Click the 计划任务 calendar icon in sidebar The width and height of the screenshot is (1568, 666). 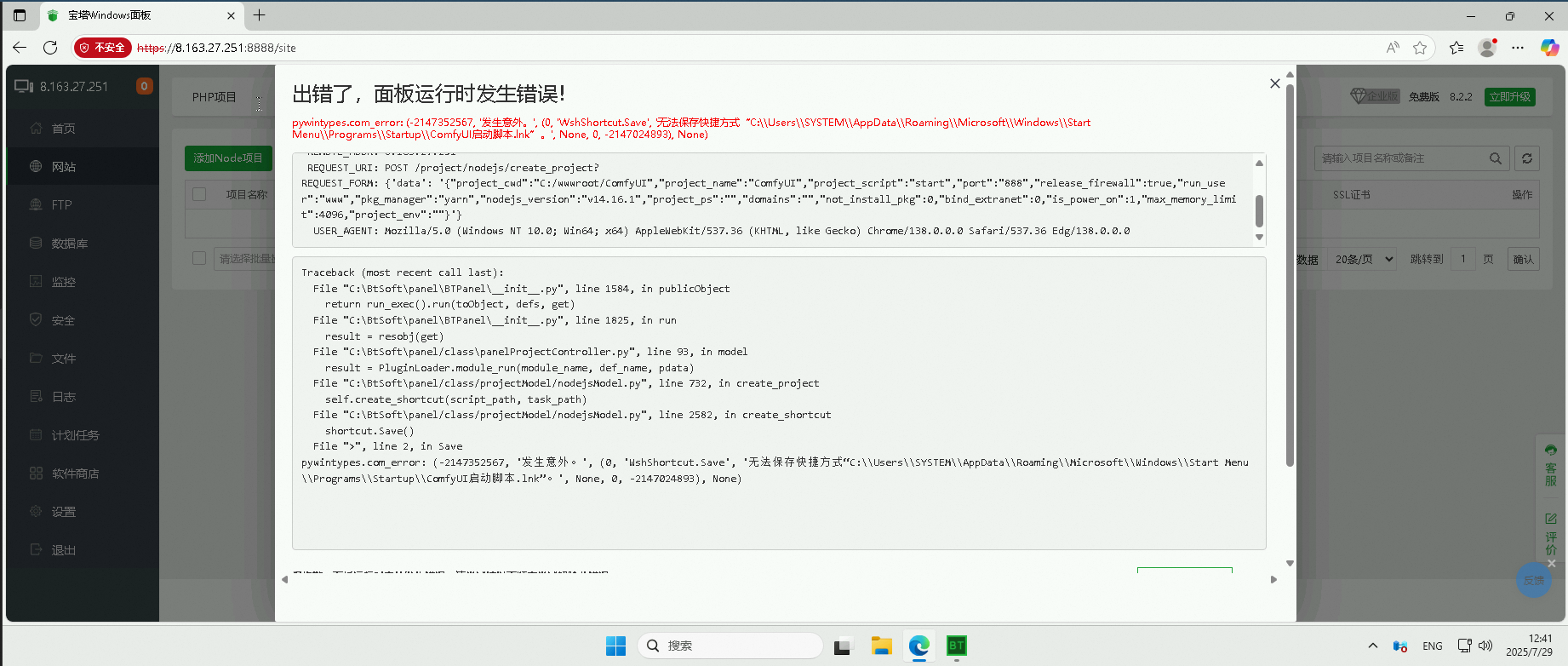(36, 435)
